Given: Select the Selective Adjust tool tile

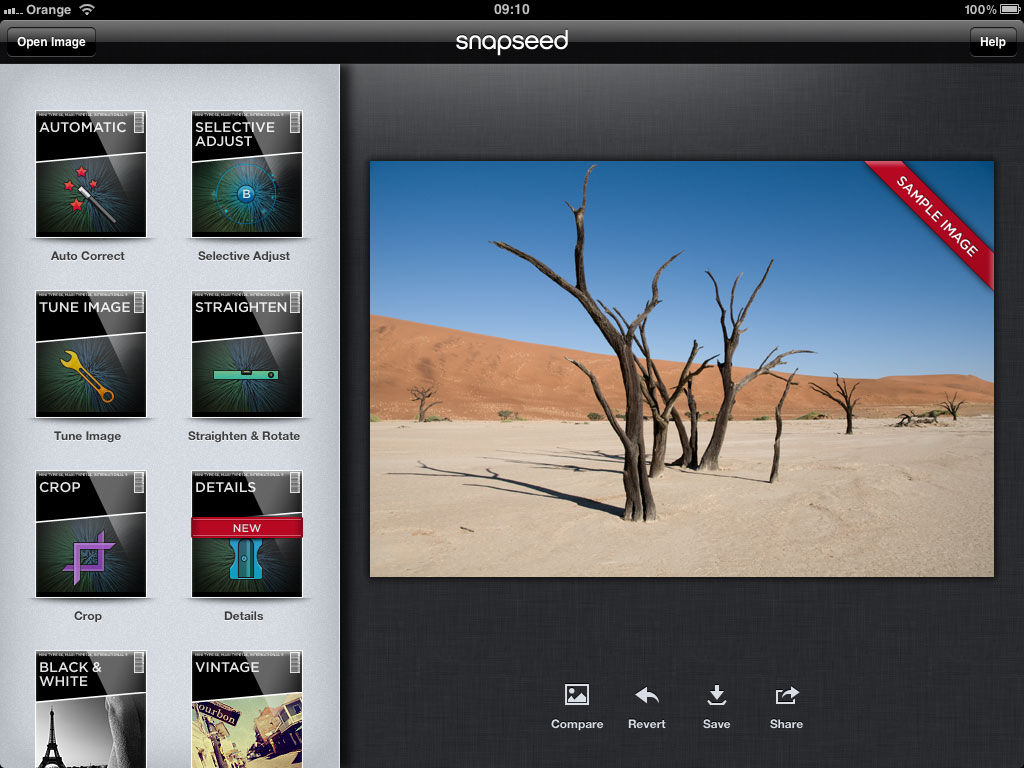Looking at the screenshot, I should click(246, 174).
